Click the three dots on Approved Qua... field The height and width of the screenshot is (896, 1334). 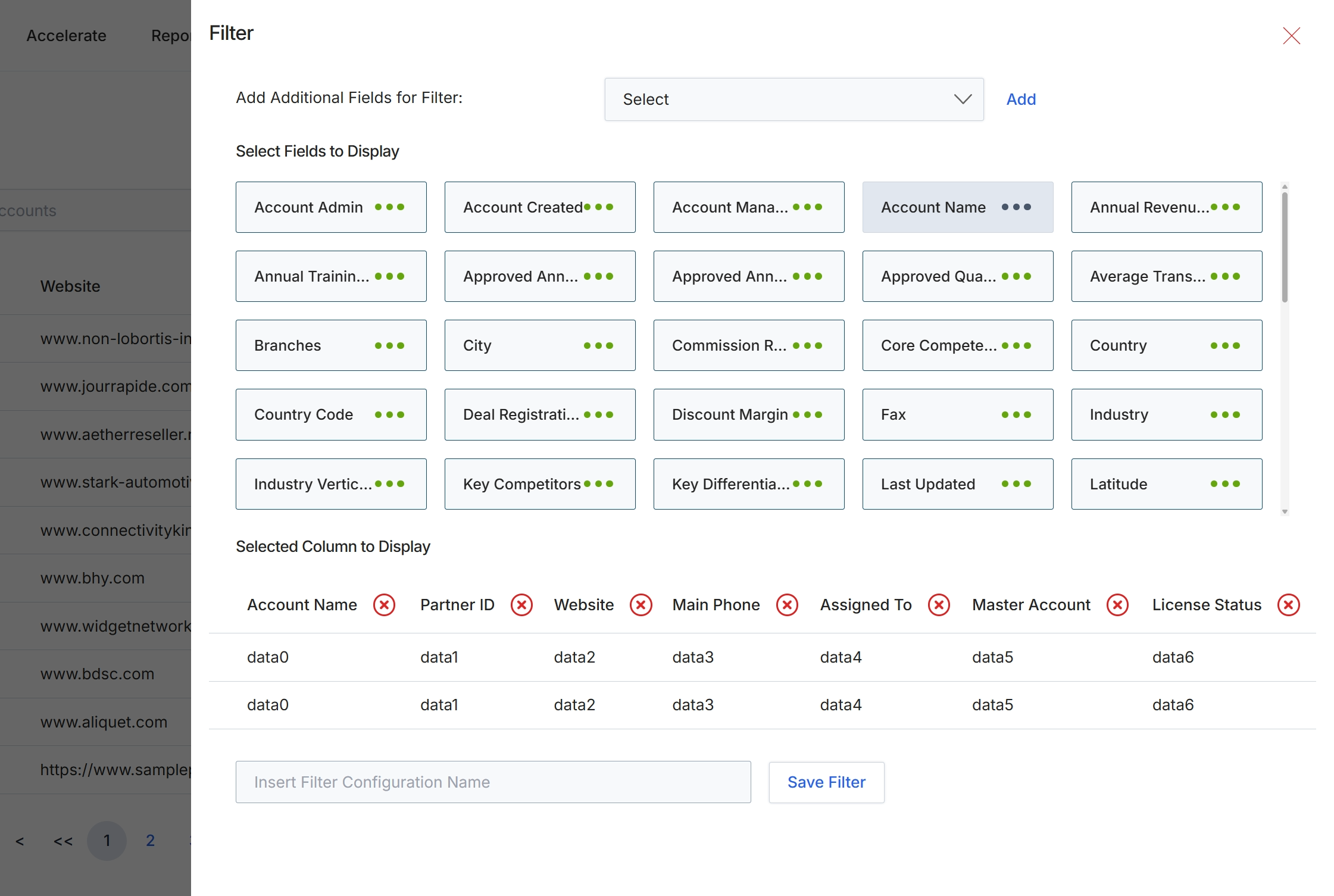click(x=1016, y=276)
